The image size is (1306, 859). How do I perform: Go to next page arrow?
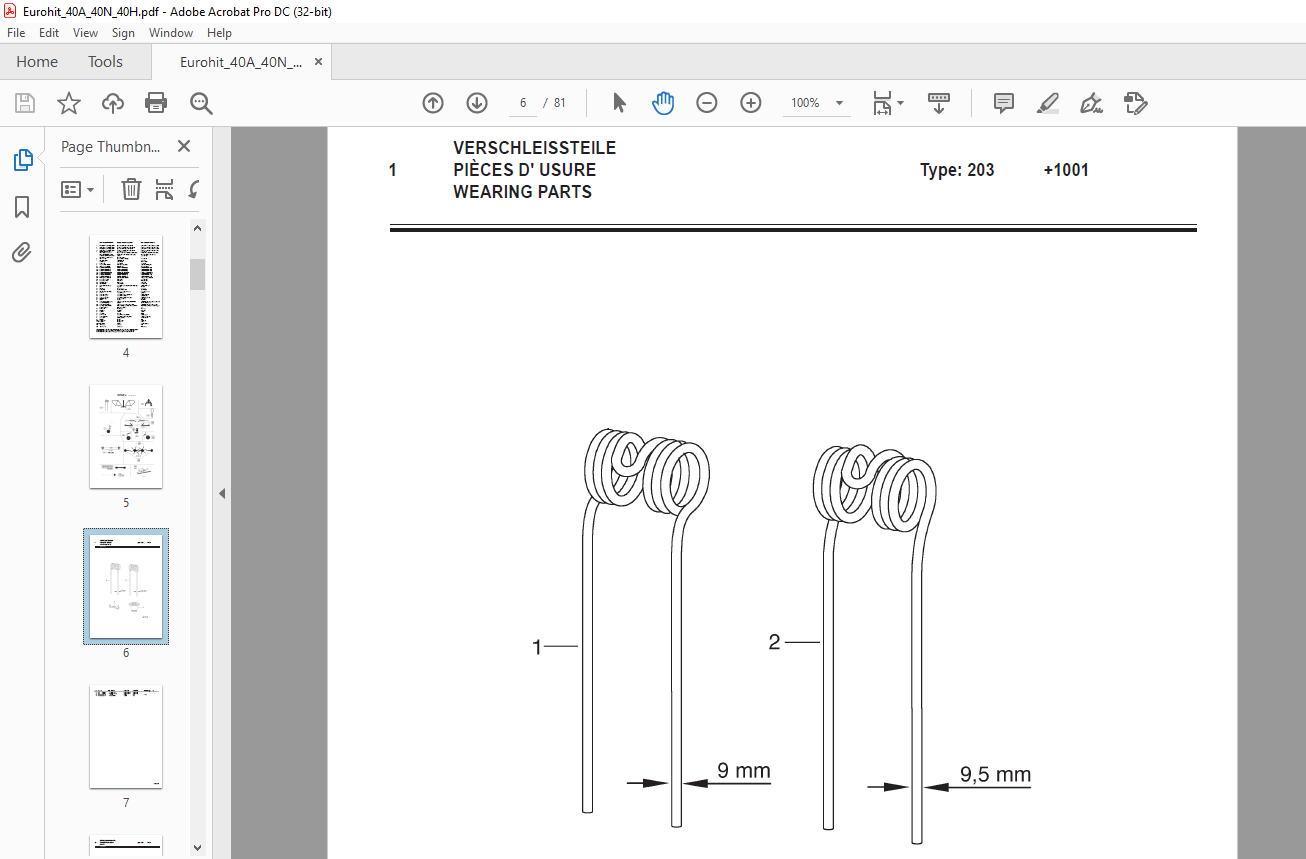point(477,103)
